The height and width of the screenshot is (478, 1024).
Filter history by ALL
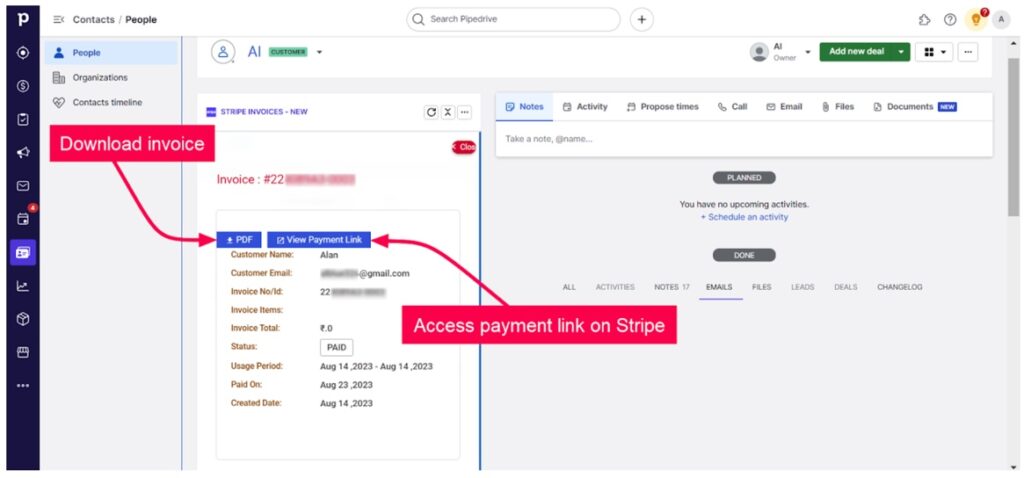coord(569,287)
